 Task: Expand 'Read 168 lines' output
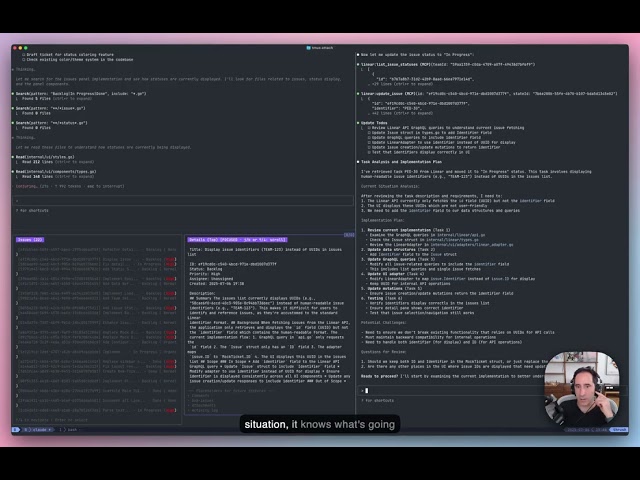tap(58, 176)
